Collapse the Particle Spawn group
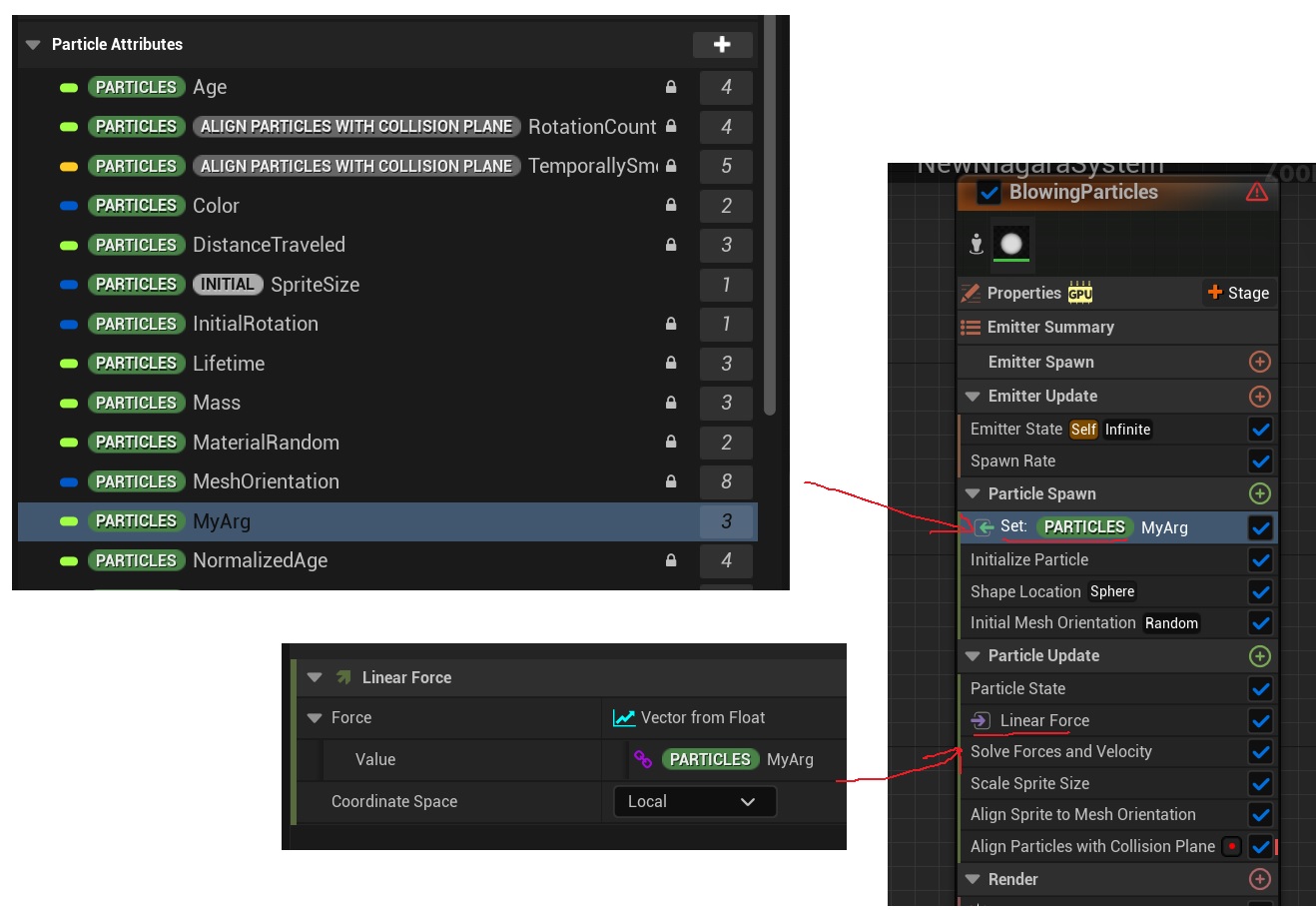 pyautogui.click(x=973, y=493)
